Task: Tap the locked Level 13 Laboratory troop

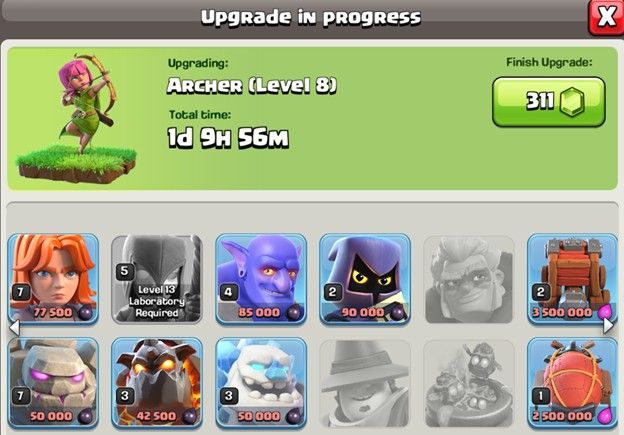Action: [157, 279]
